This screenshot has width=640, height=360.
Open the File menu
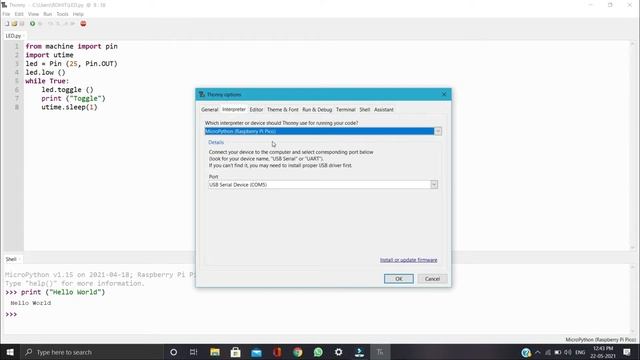coord(6,14)
